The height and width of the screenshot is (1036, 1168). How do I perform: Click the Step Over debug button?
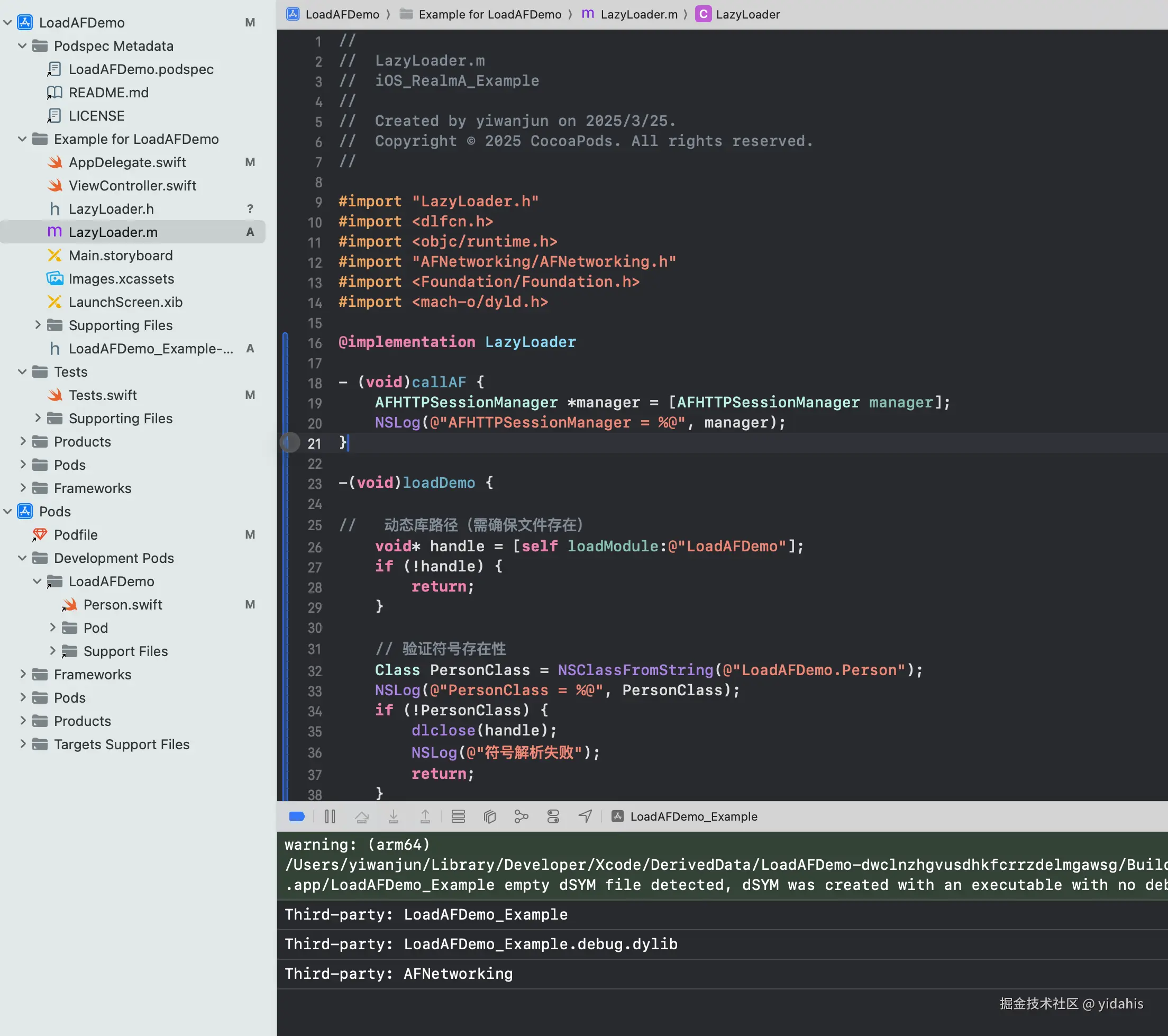click(x=362, y=816)
